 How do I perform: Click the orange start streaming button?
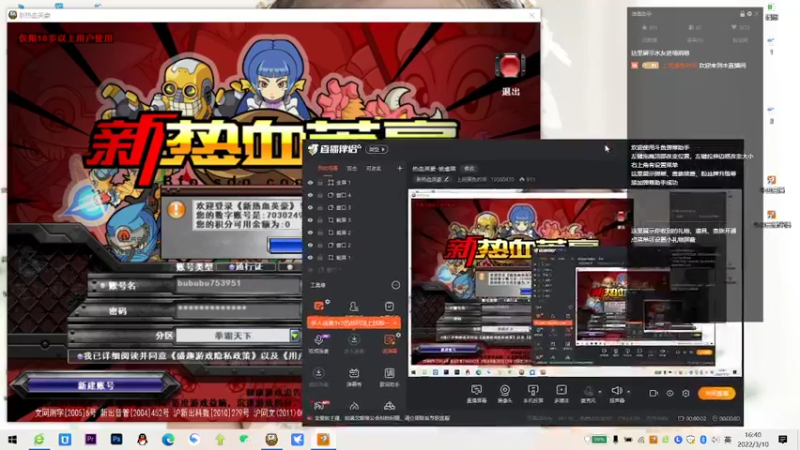717,393
